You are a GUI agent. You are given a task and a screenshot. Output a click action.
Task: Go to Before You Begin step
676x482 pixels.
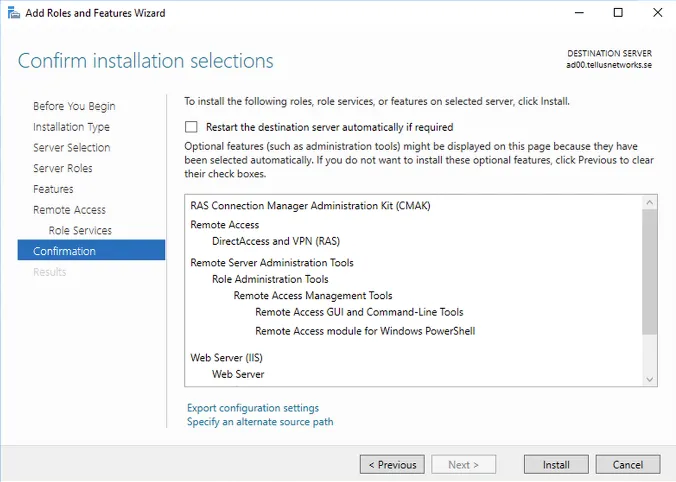(x=74, y=106)
